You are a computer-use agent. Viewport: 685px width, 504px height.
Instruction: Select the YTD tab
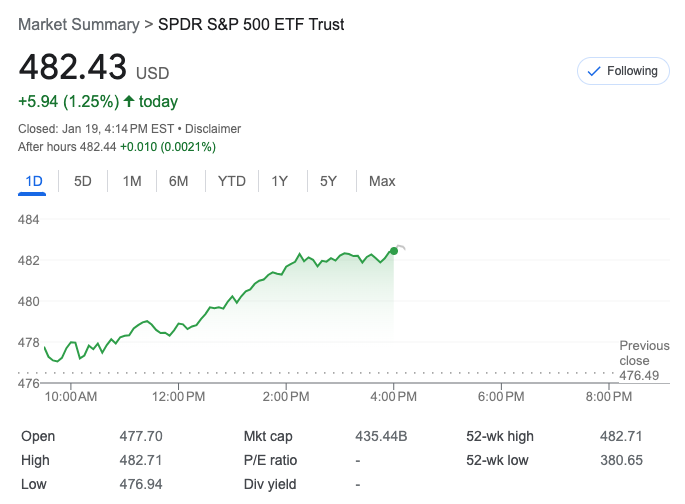tap(232, 181)
